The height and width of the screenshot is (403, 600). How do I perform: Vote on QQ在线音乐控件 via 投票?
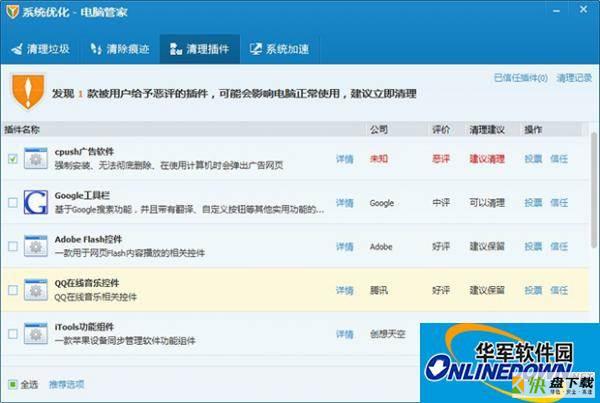(x=533, y=290)
